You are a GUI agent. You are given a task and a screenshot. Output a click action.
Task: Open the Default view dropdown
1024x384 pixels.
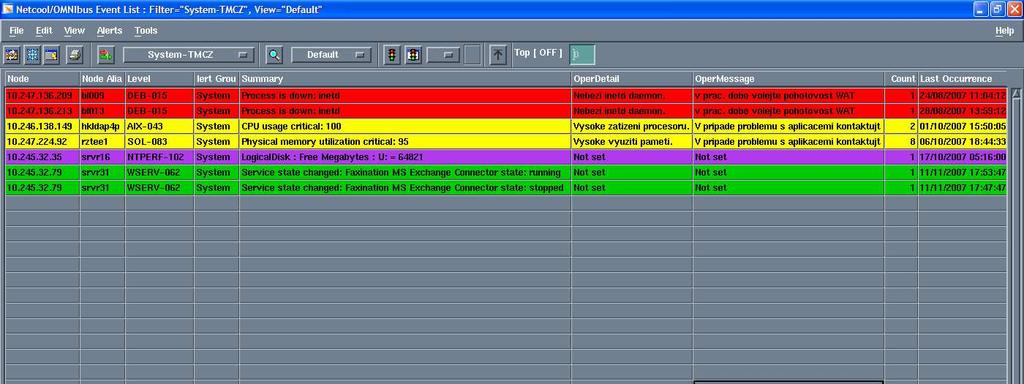[x=331, y=55]
